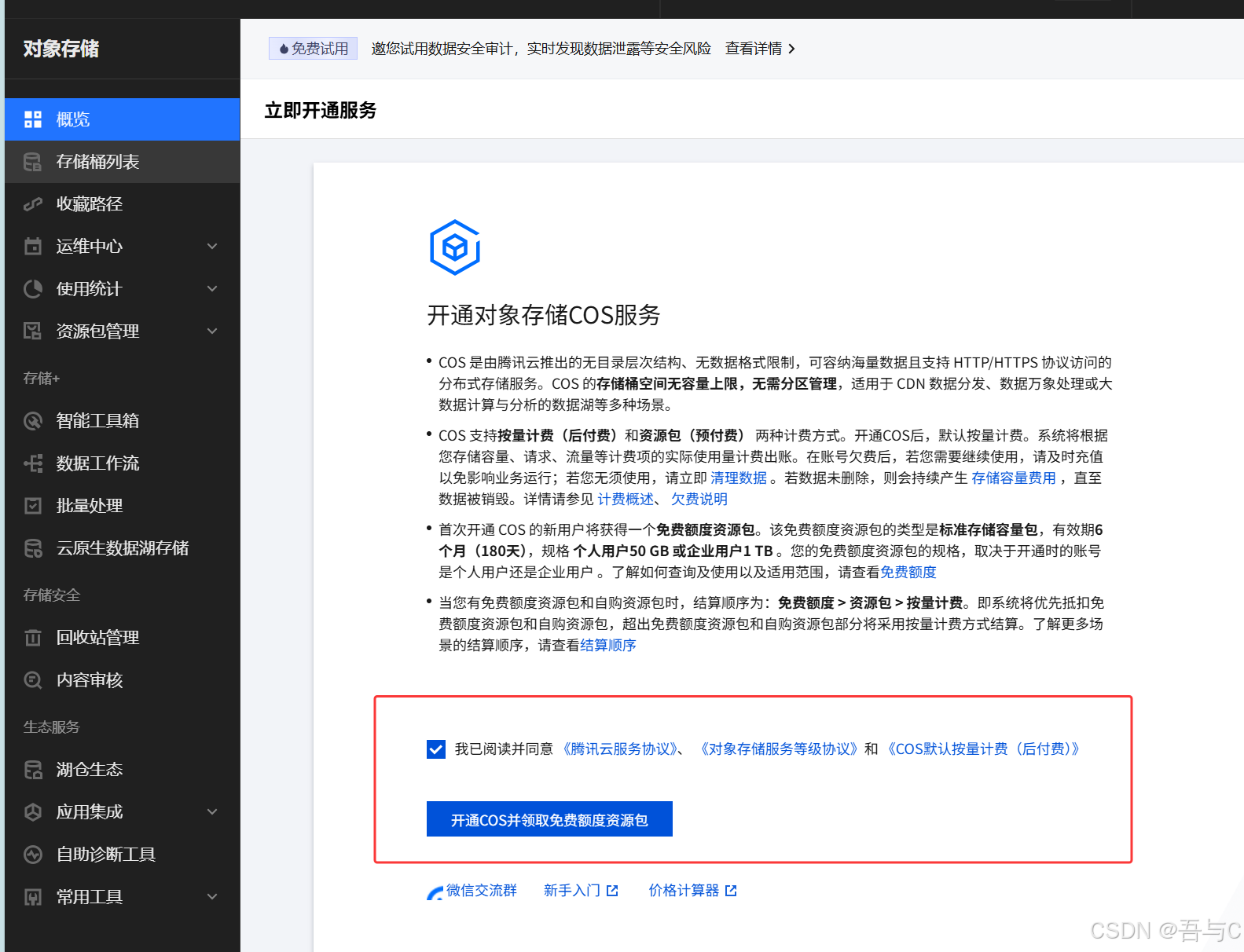Click the 查看详情 arrow chevron

point(791,49)
